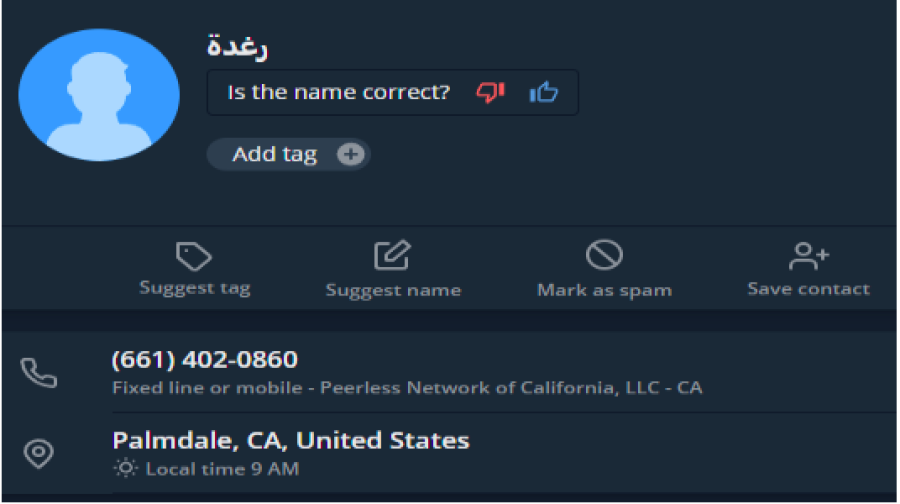Click the Palmdale, CA, United States location
Screen dimensions: 900x504
(x=290, y=440)
